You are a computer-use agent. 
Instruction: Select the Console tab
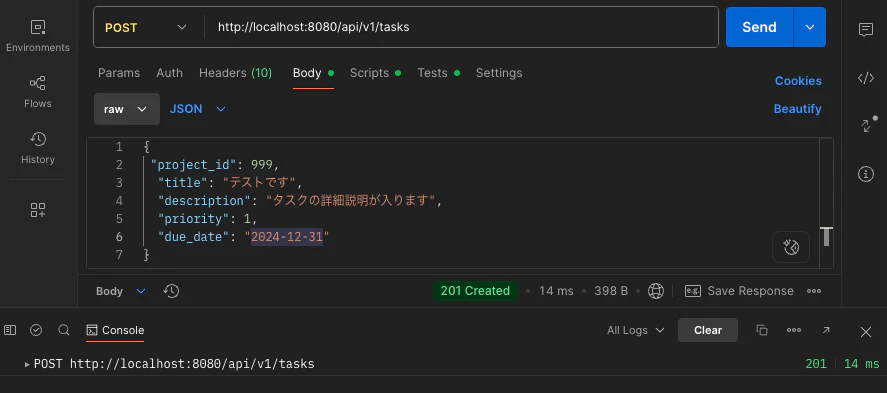(x=115, y=330)
